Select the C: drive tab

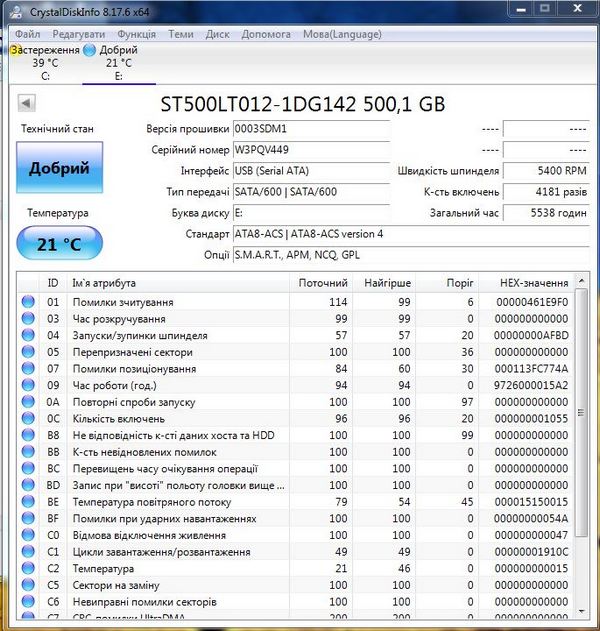coord(45,69)
